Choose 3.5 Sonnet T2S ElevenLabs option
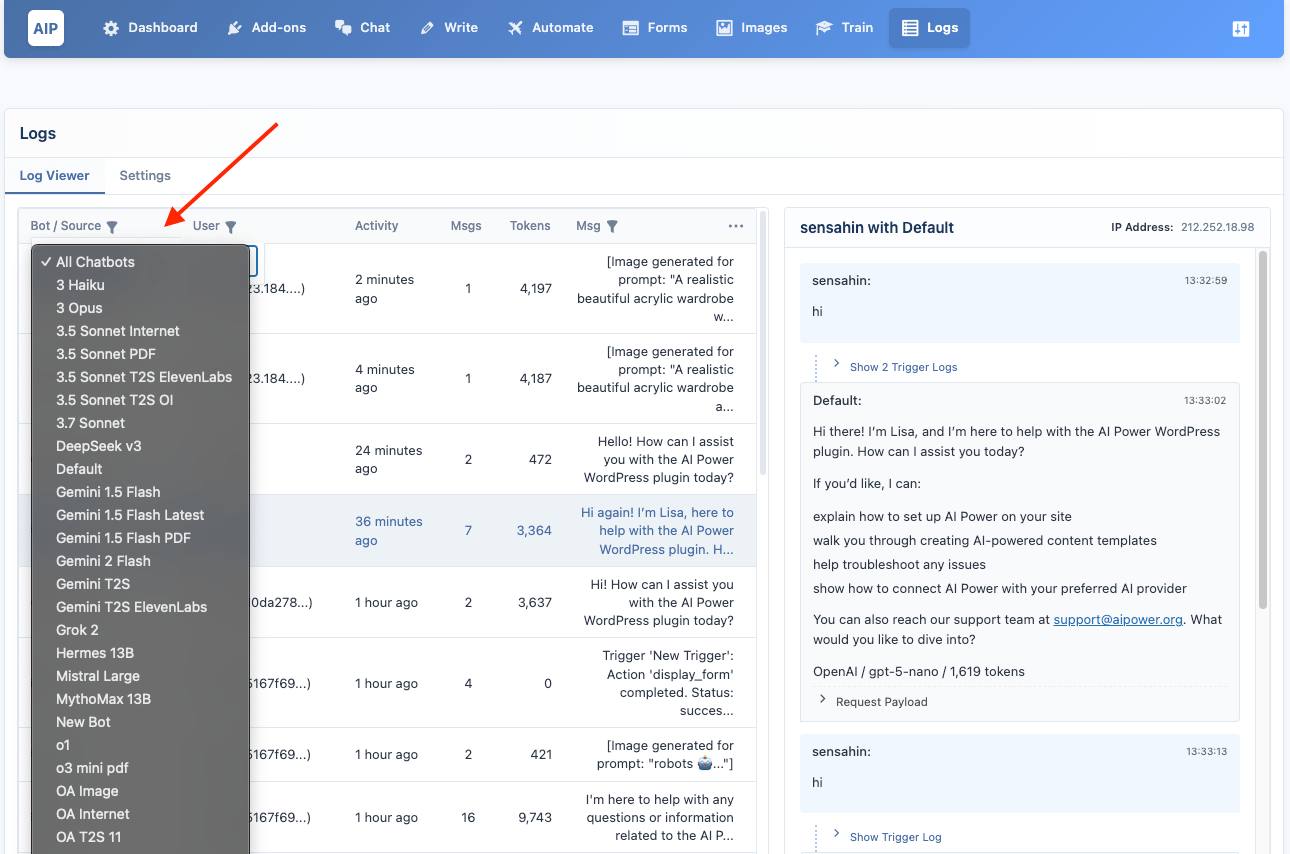 (140, 377)
